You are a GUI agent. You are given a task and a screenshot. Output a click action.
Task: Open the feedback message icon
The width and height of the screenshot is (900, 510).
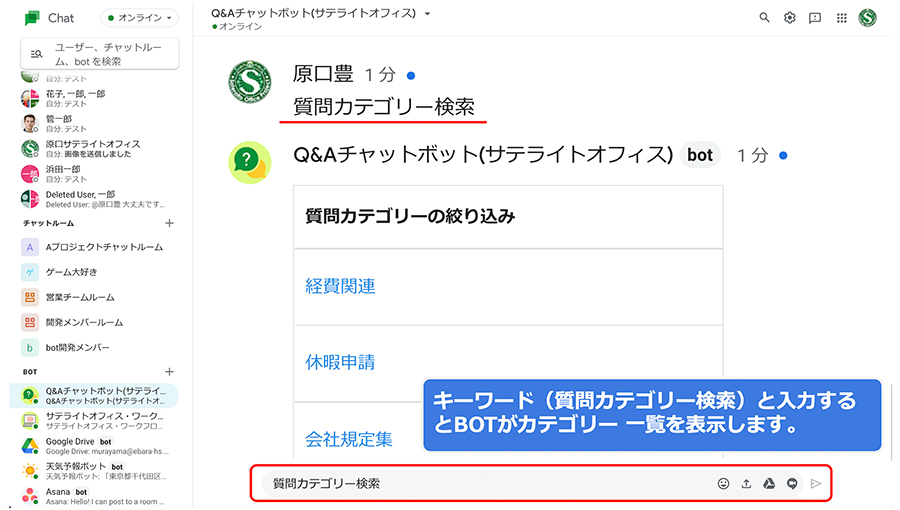tap(814, 18)
